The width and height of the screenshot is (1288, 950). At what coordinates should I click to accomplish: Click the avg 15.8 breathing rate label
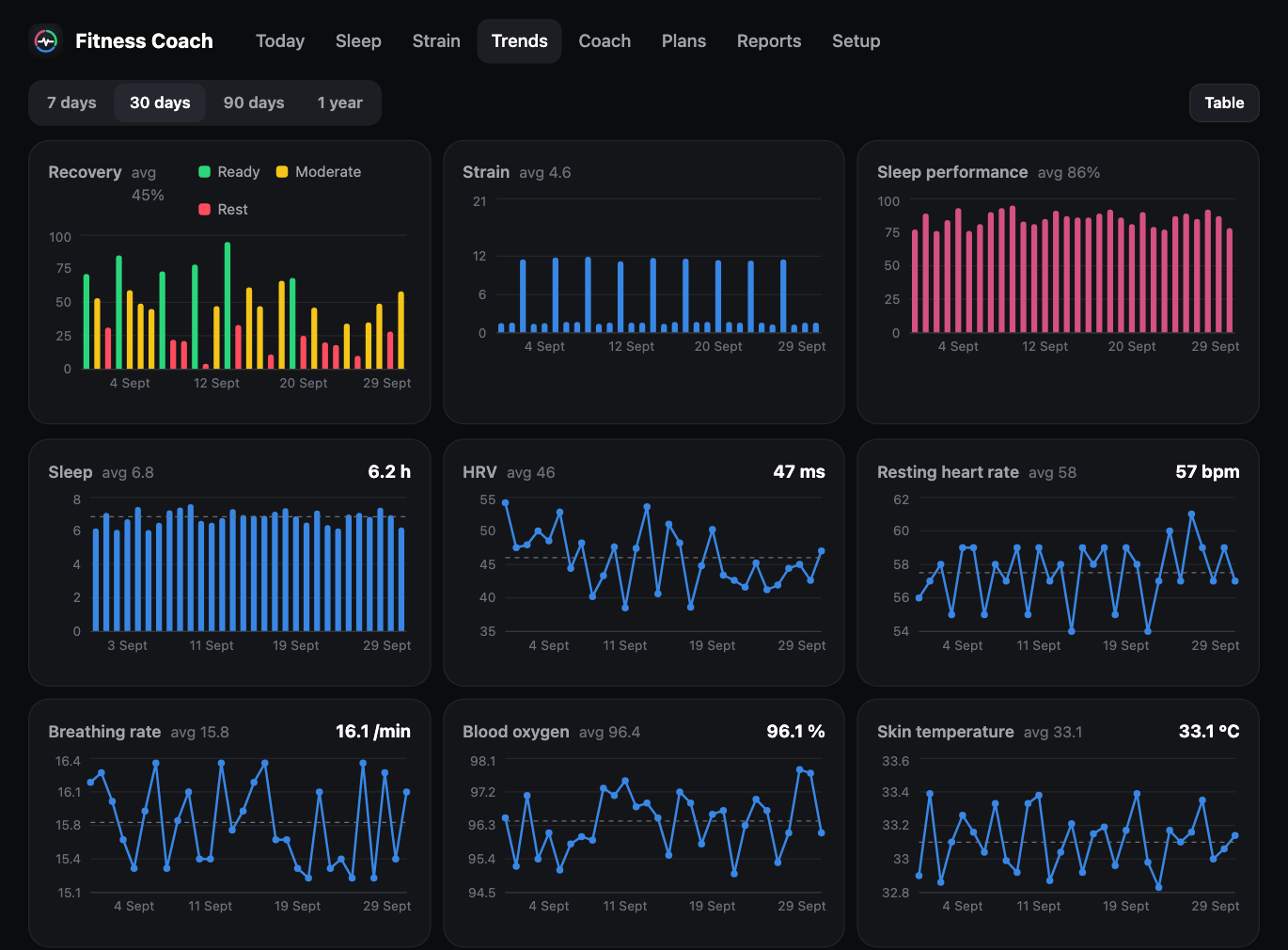click(199, 733)
